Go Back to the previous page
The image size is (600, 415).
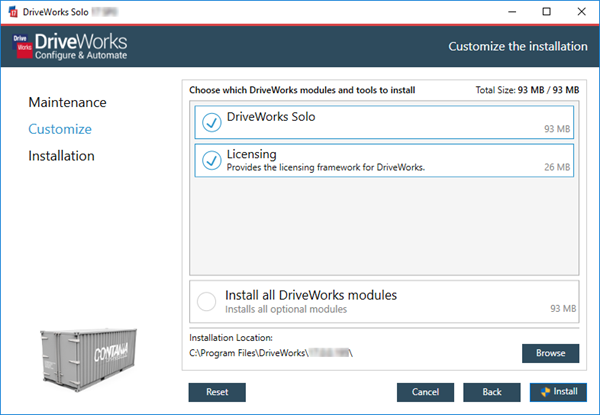click(493, 391)
